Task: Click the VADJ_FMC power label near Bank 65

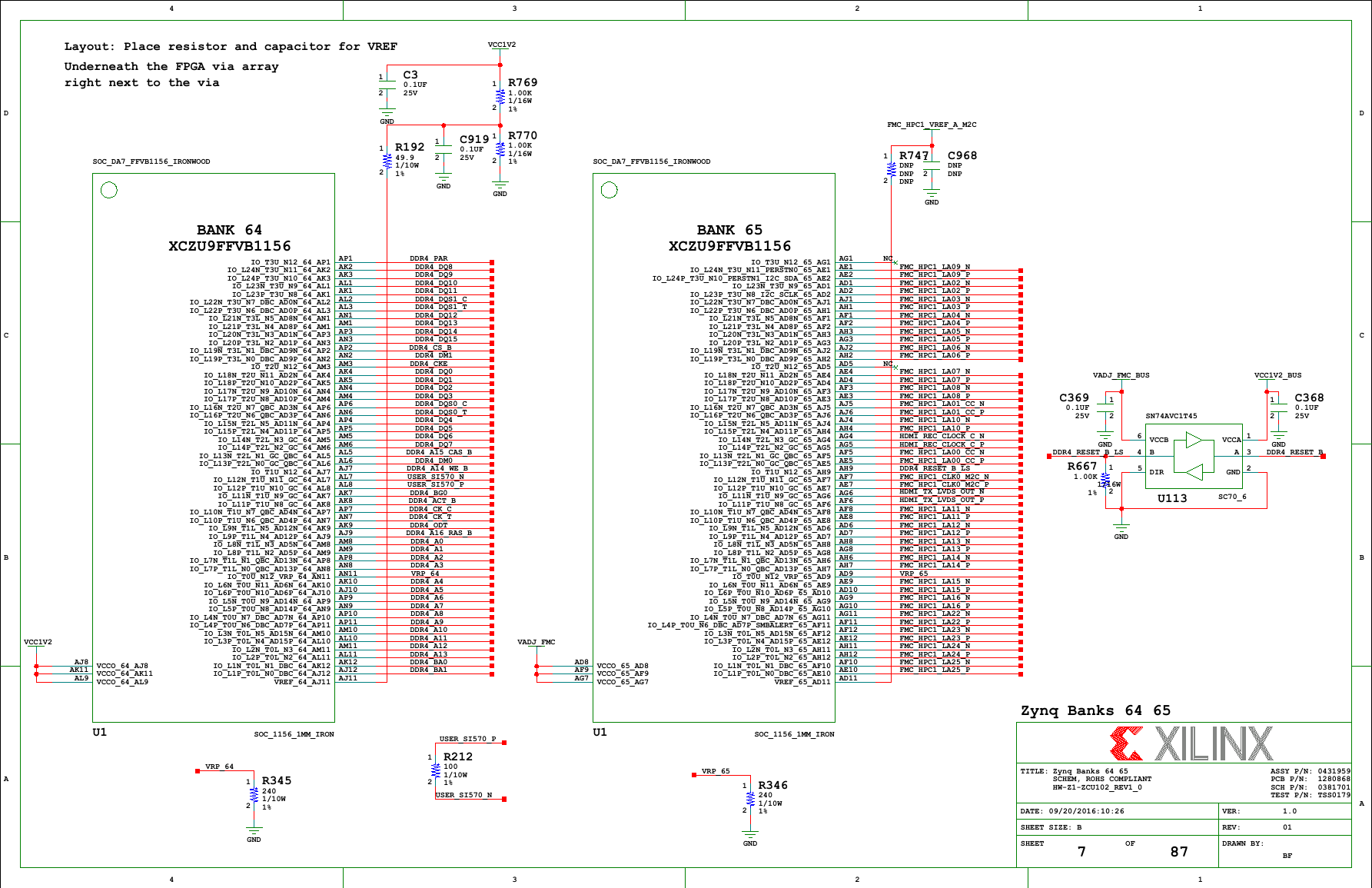Action: tap(537, 643)
